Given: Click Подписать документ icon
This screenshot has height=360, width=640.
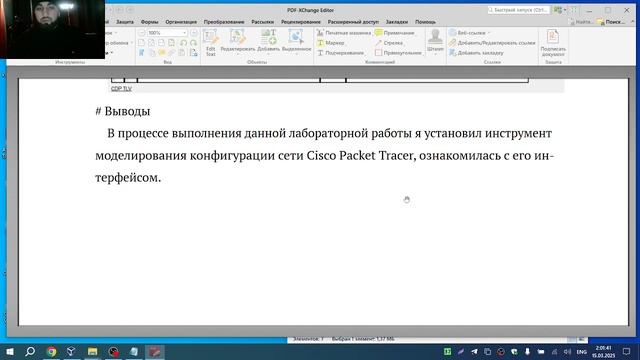Looking at the screenshot, I should click(553, 37).
